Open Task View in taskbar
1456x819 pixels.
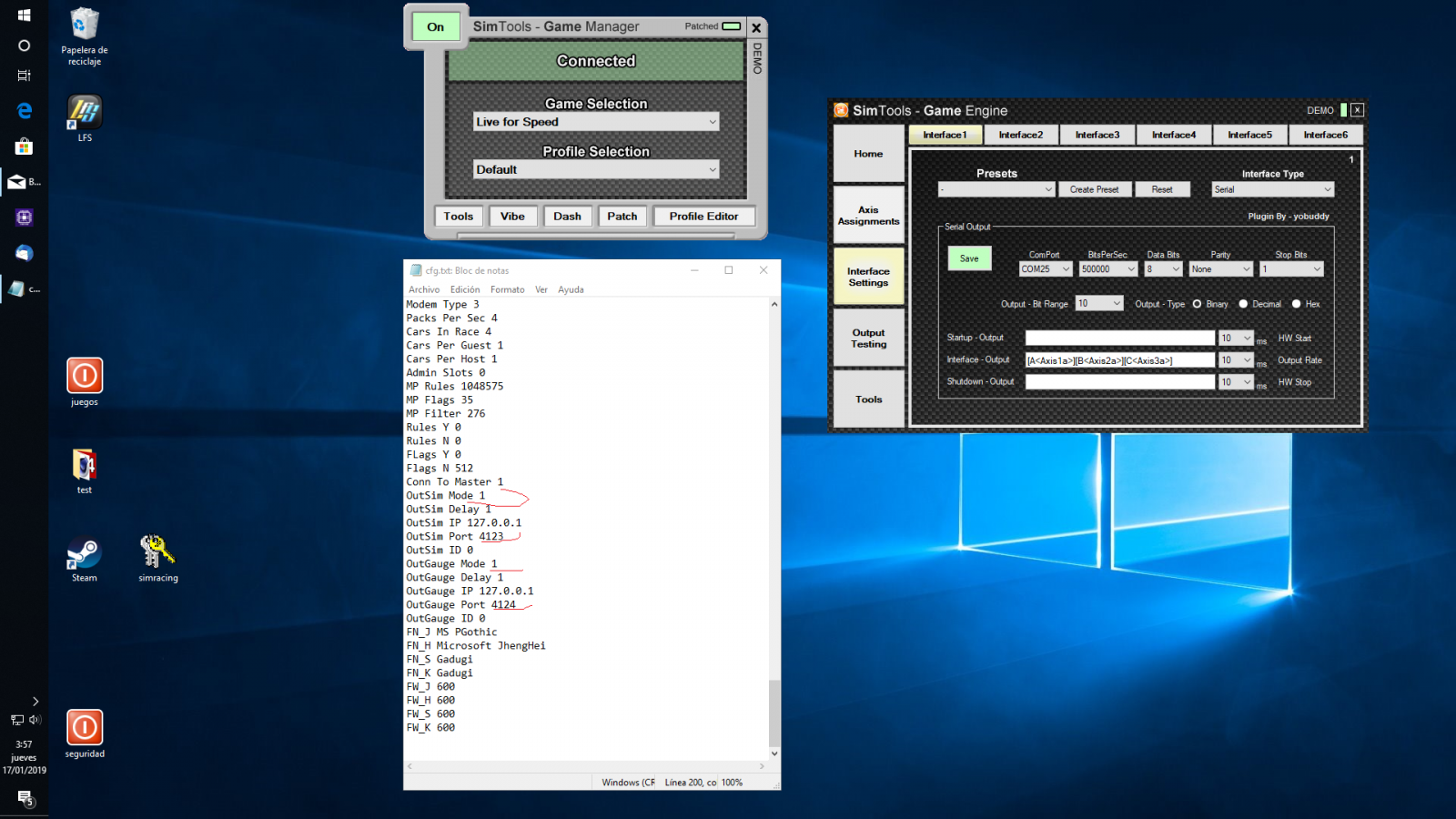pyautogui.click(x=24, y=76)
